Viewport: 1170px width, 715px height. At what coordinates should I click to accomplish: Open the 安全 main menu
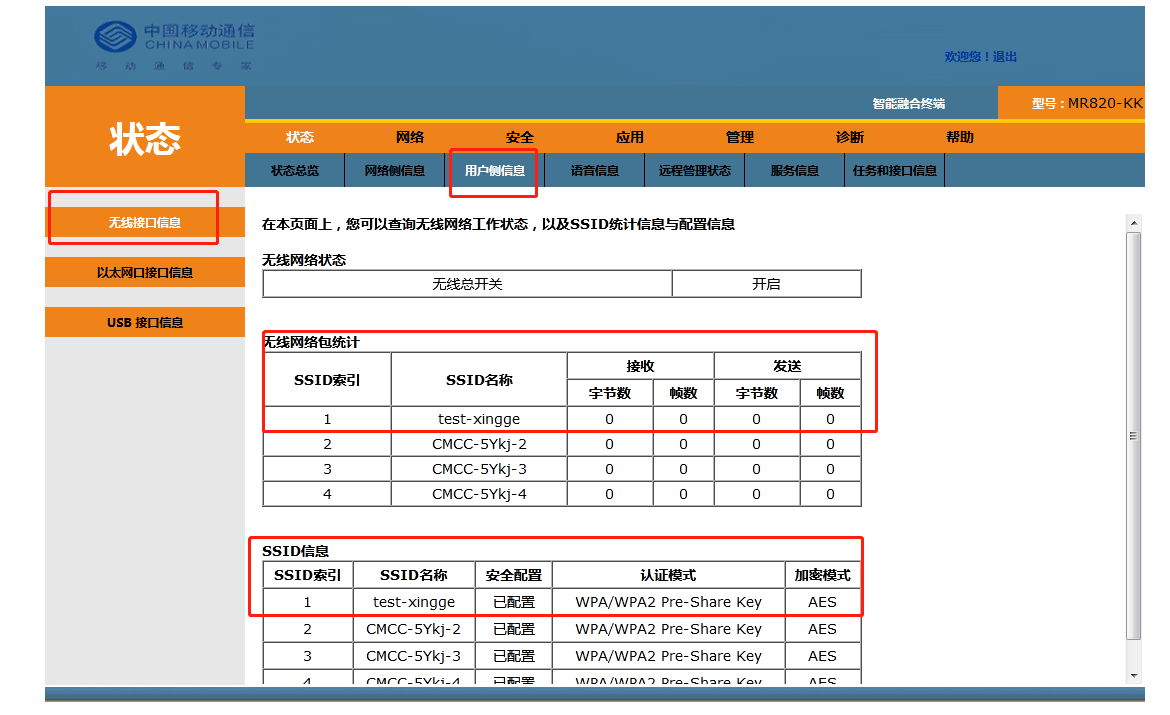pyautogui.click(x=520, y=137)
